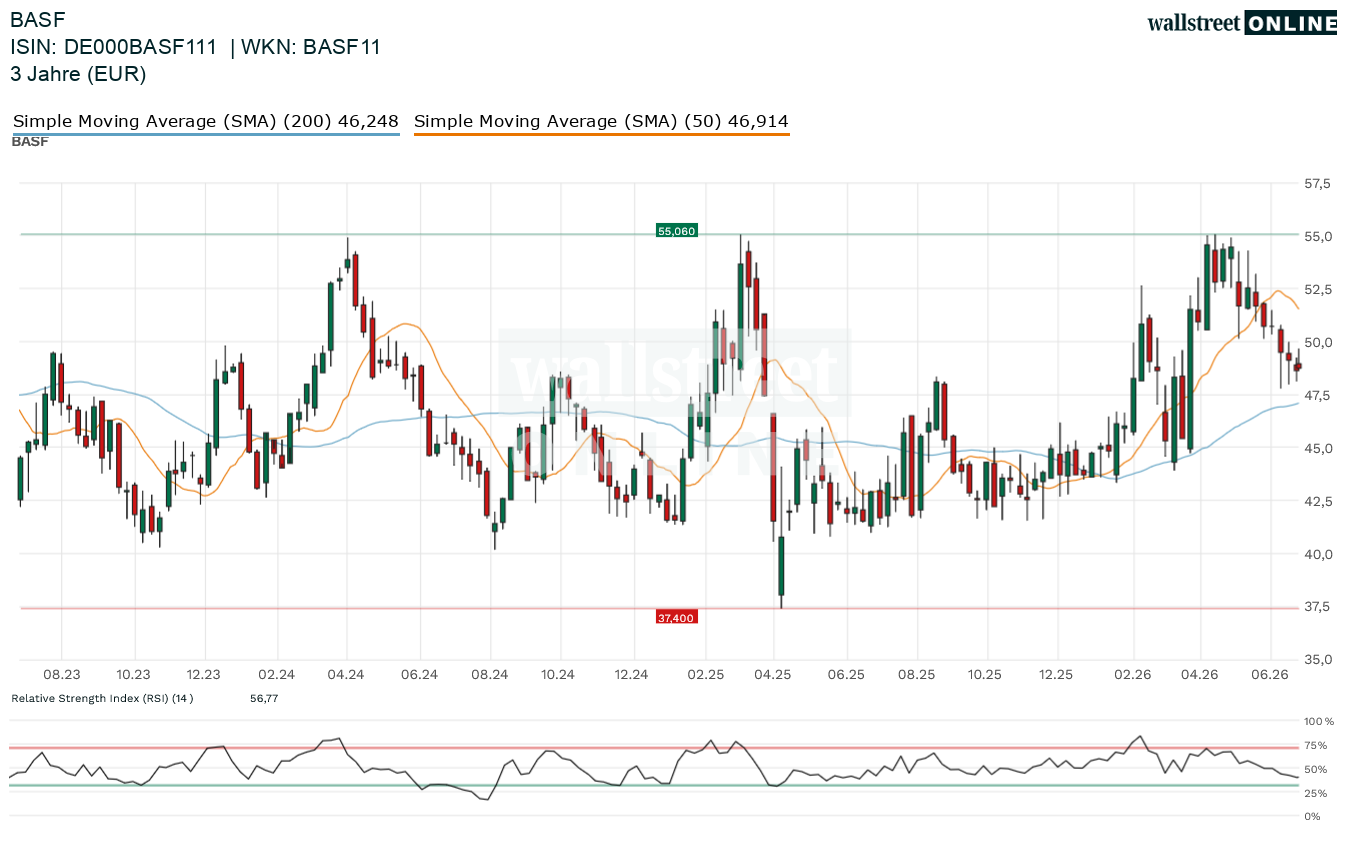Click the 04.25 date axis label

[773, 675]
